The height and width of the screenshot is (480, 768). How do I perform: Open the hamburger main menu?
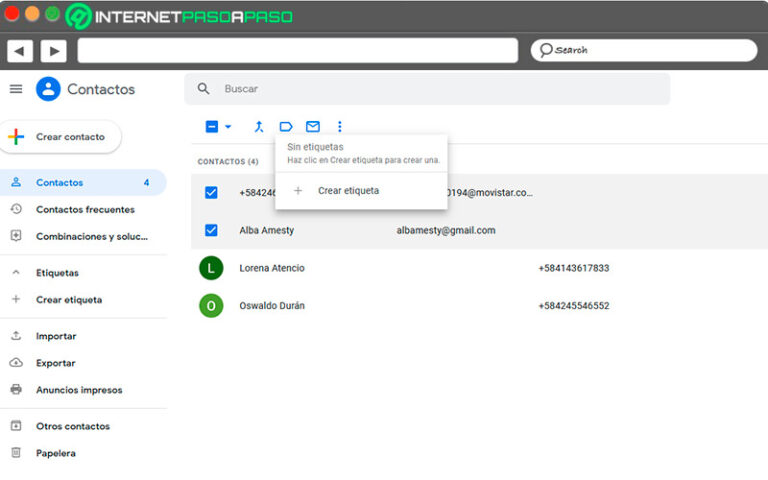click(16, 89)
